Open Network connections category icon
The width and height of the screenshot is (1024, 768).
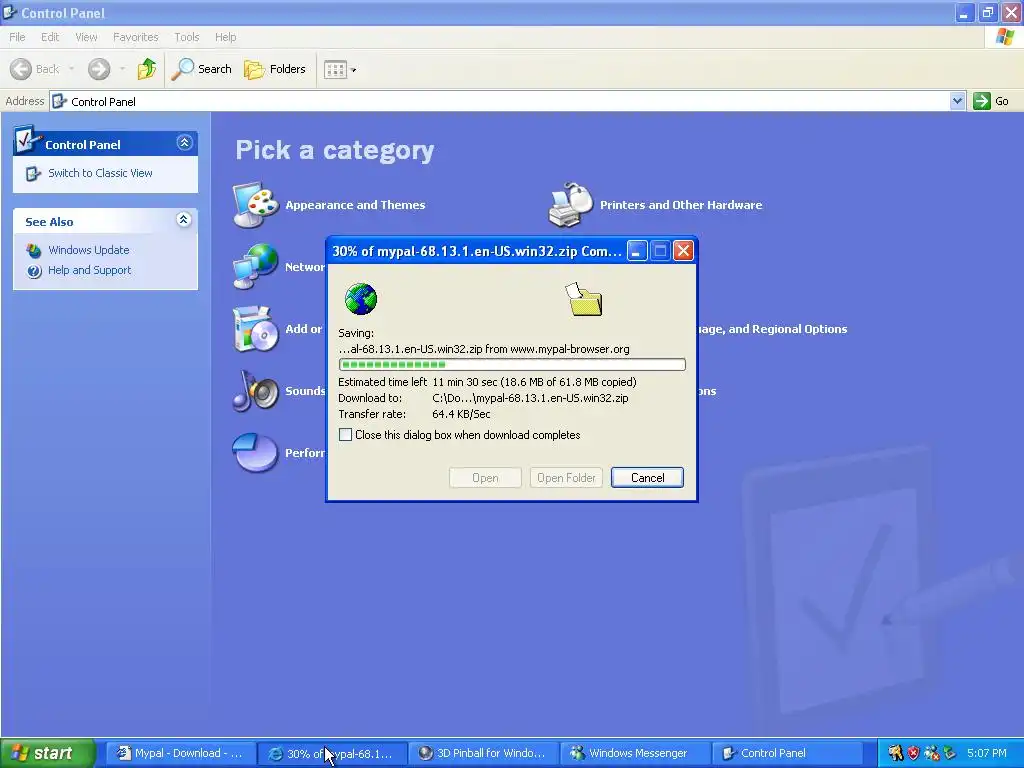pyautogui.click(x=255, y=266)
